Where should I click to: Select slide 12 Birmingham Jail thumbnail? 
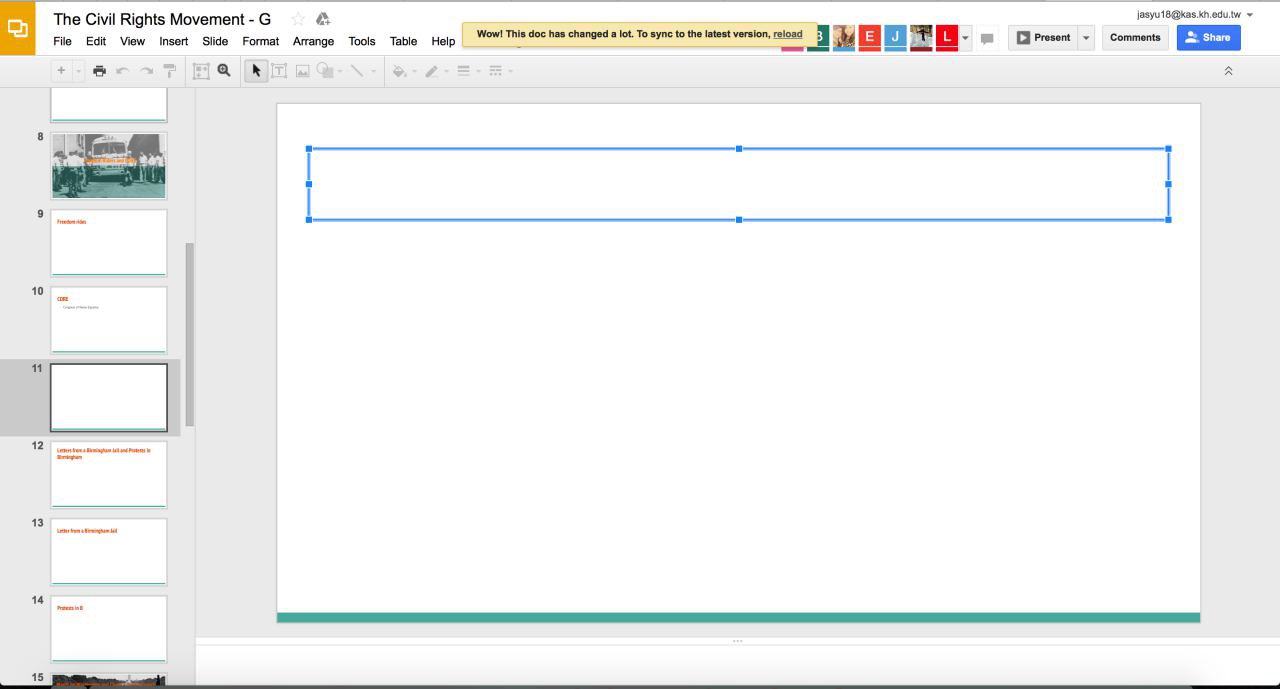[x=109, y=474]
